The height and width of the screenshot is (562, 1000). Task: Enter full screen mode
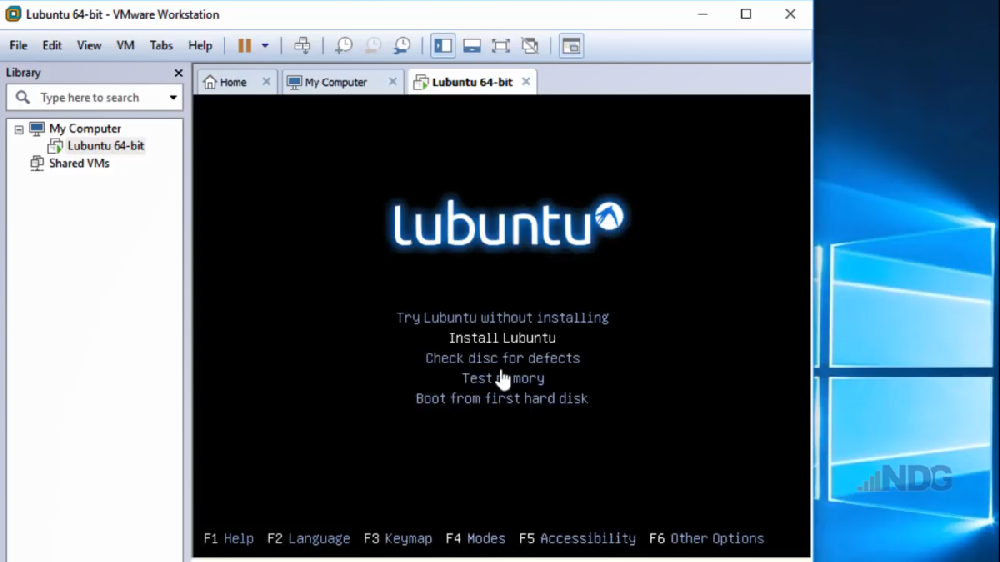(501, 46)
